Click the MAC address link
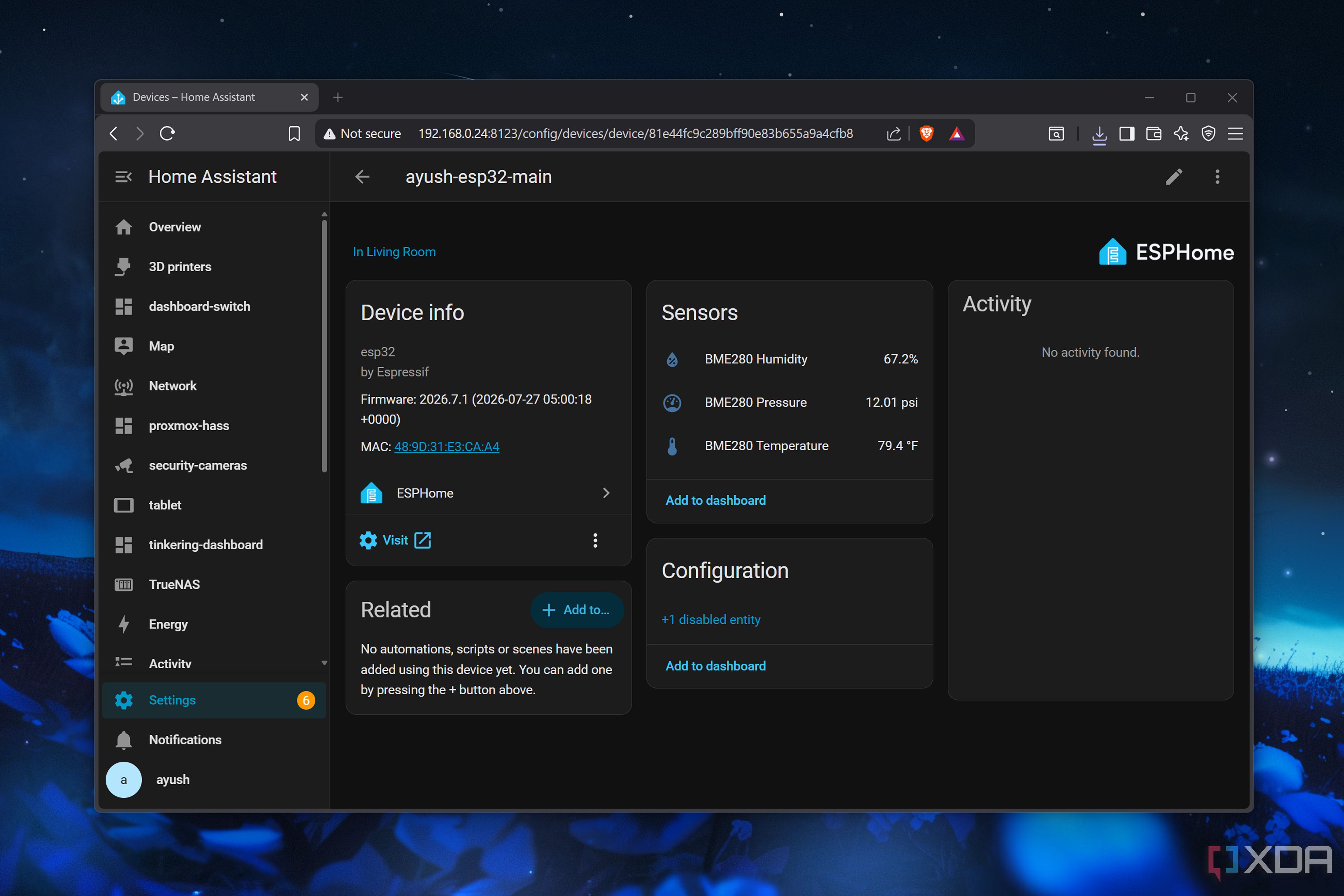 (x=446, y=447)
